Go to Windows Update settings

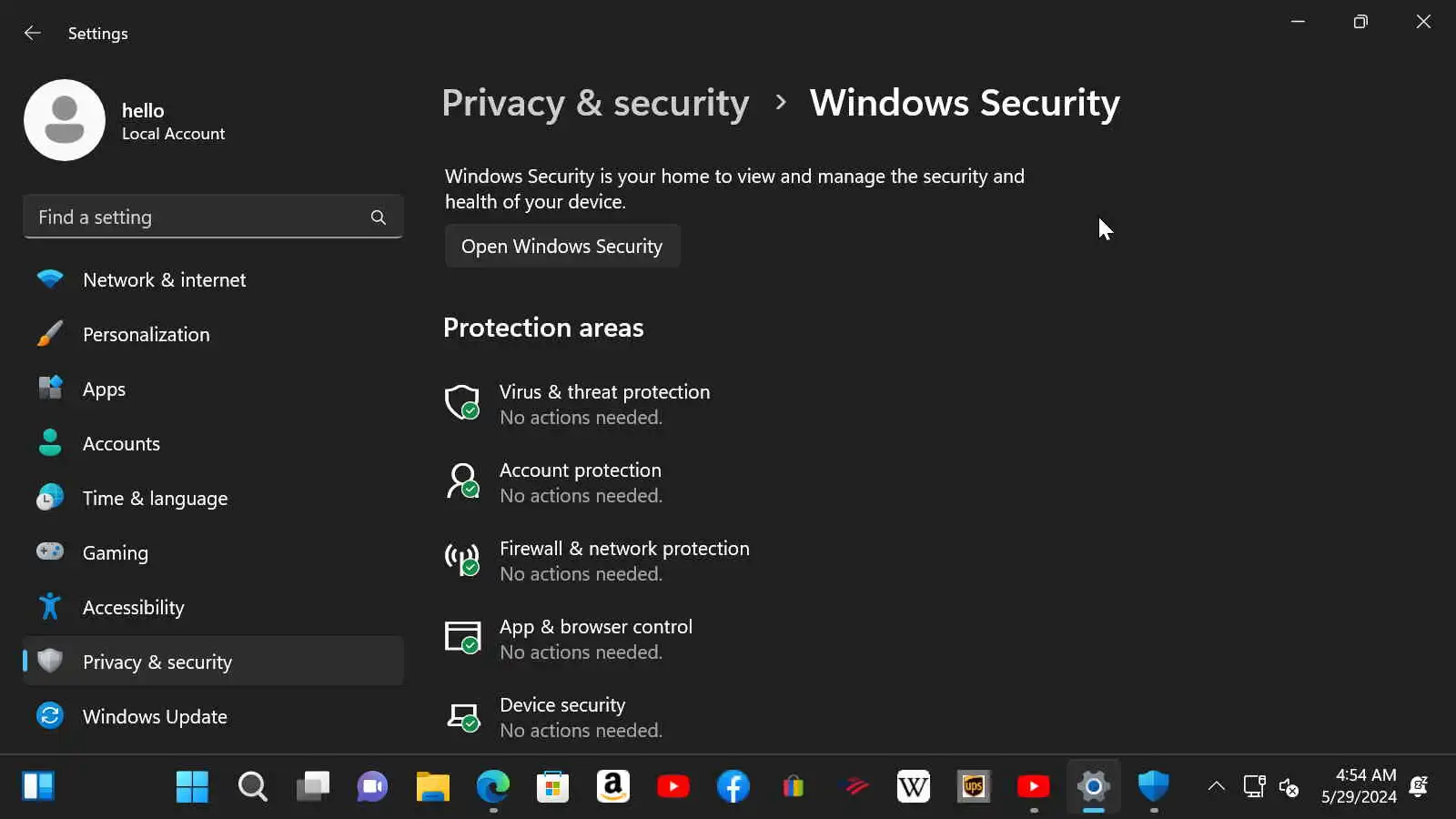[155, 717]
